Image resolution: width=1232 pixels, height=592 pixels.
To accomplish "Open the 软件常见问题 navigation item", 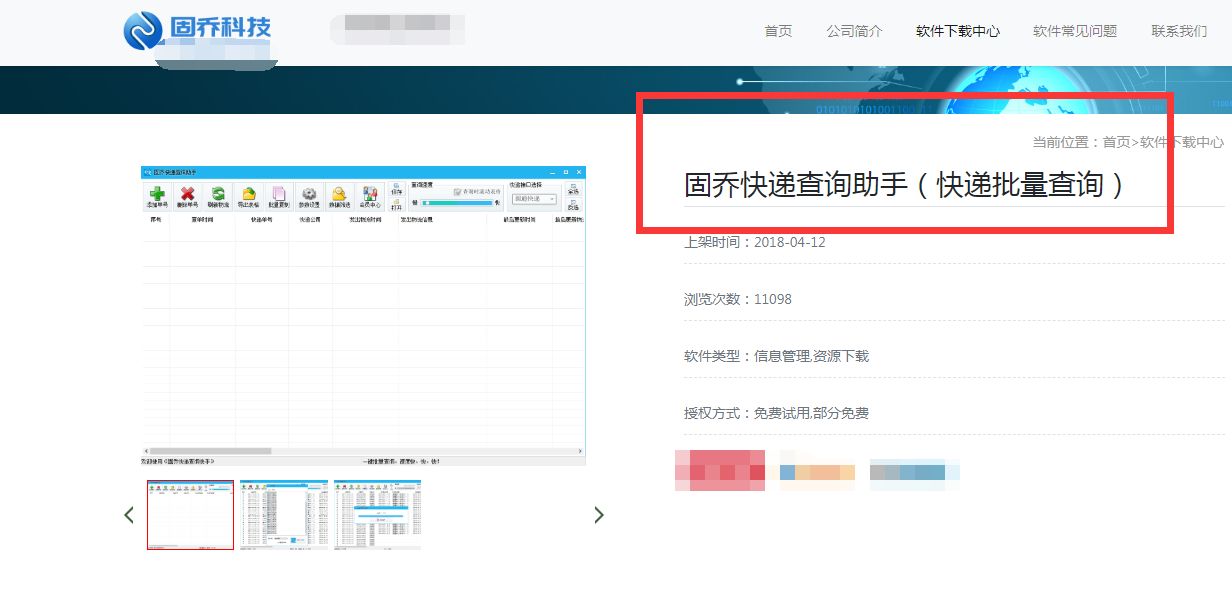I will pos(1074,31).
